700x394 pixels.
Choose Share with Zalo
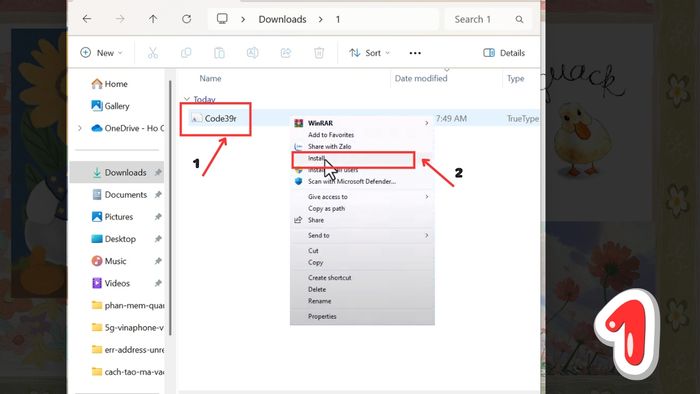pos(329,146)
